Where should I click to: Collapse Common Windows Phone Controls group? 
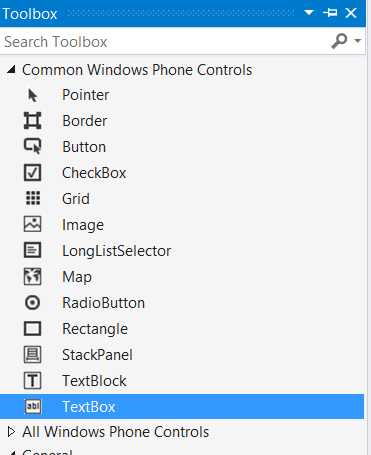12,70
